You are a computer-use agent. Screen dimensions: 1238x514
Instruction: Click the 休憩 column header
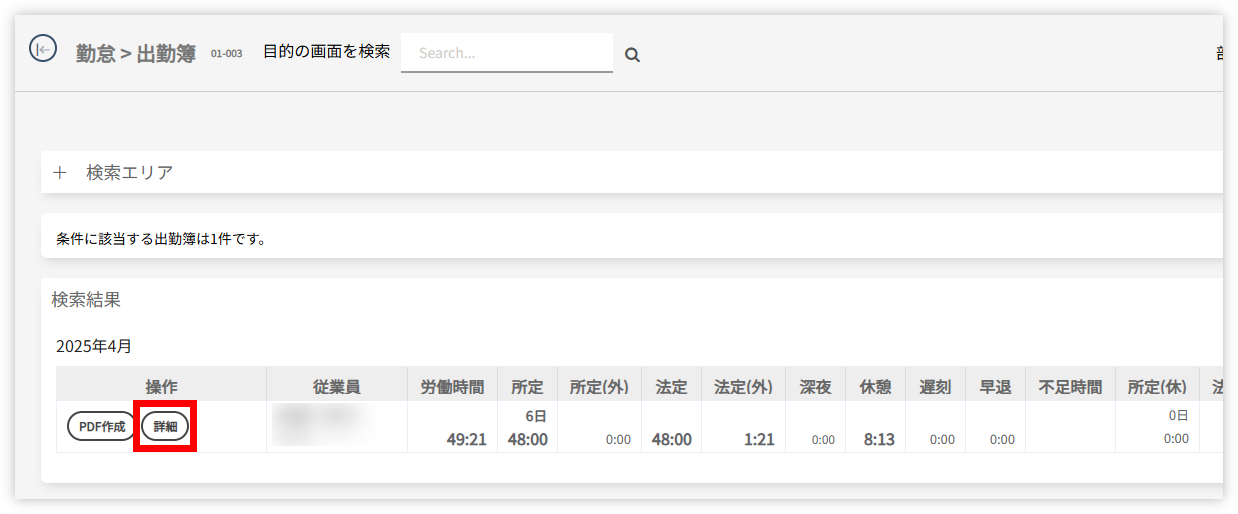pos(875,387)
